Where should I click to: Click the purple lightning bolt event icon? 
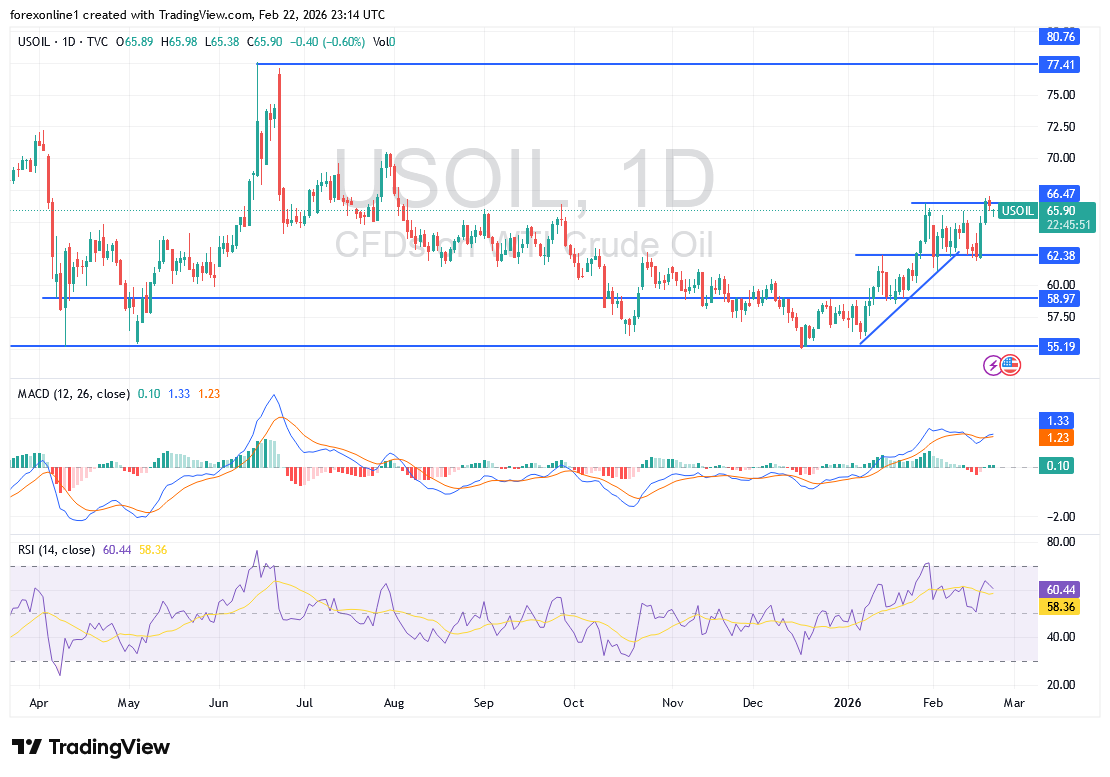point(993,365)
